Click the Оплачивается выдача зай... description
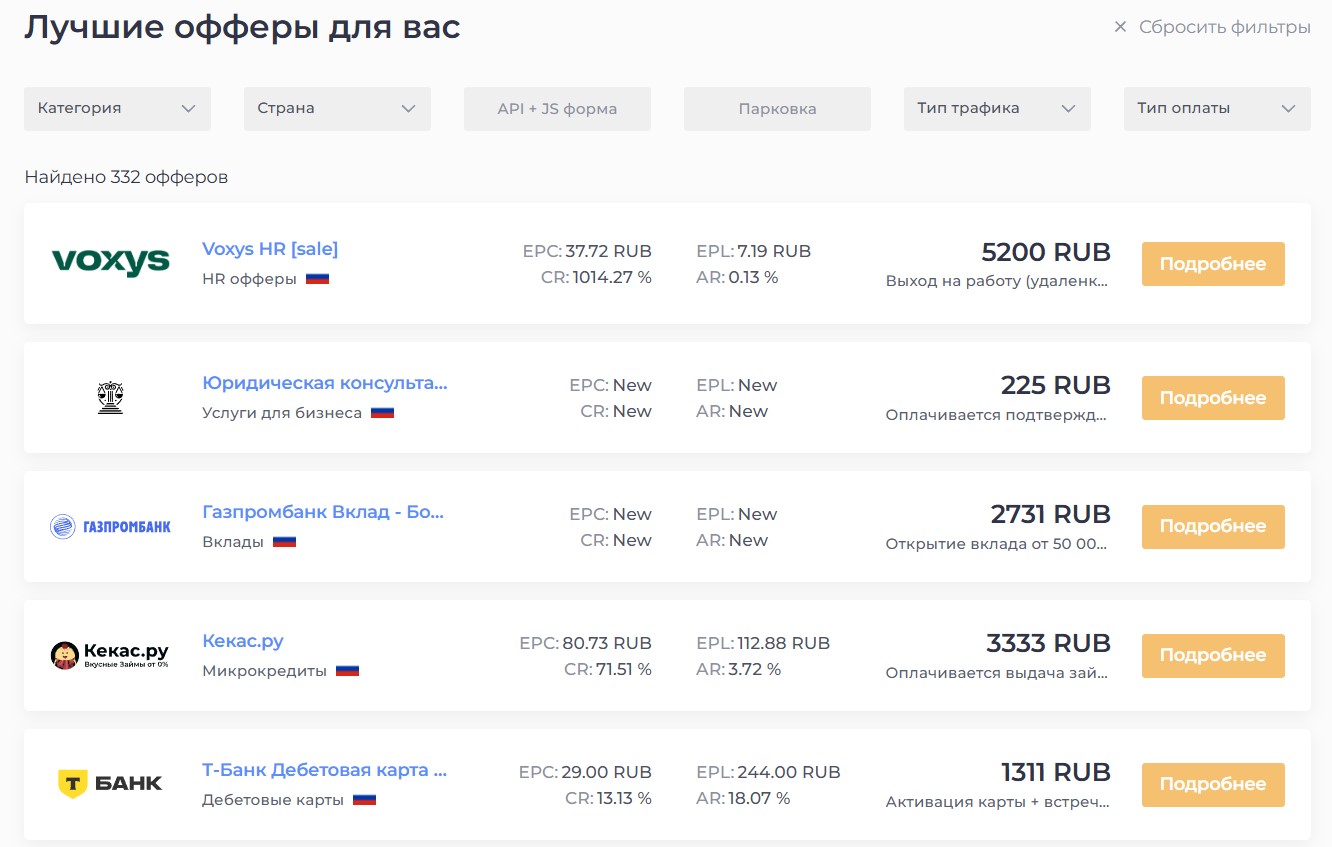The width and height of the screenshot is (1332, 847). click(998, 673)
